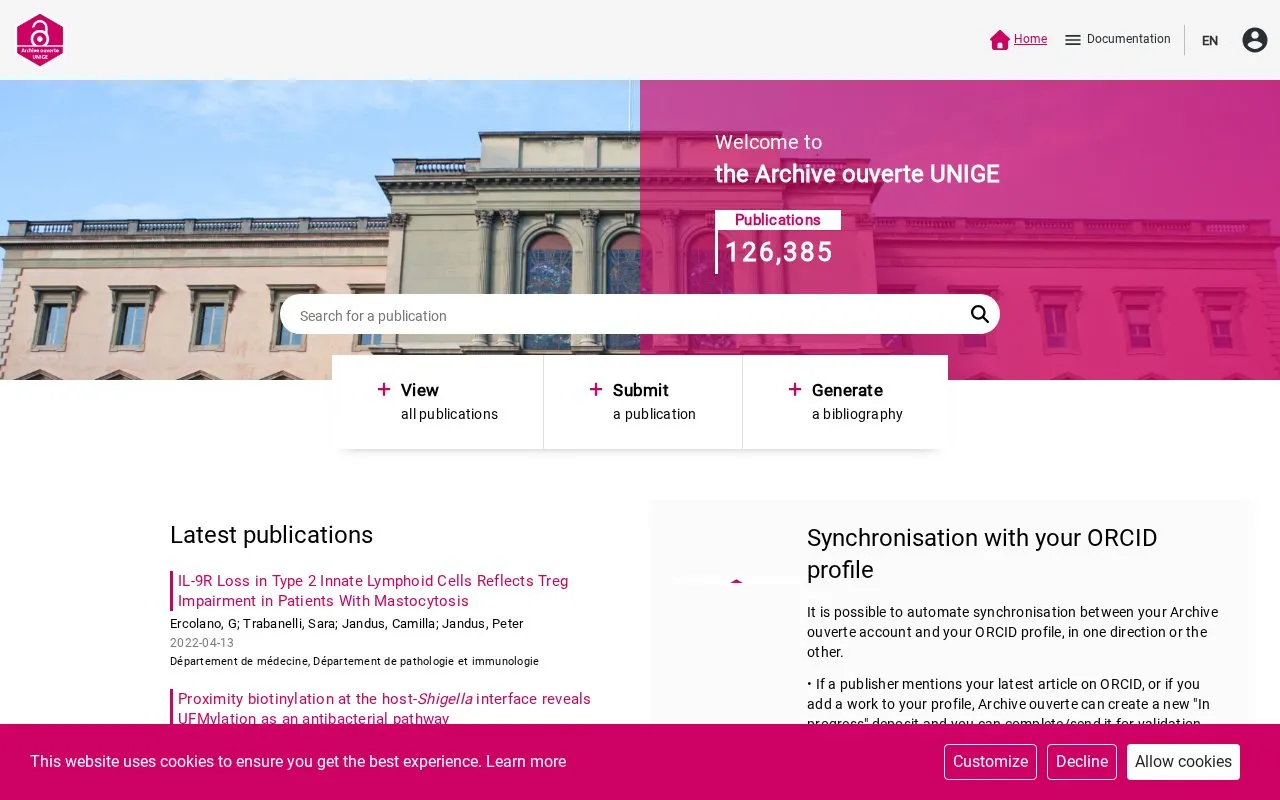This screenshot has width=1280, height=800.
Task: Switch language via EN selector
Action: coord(1210,41)
